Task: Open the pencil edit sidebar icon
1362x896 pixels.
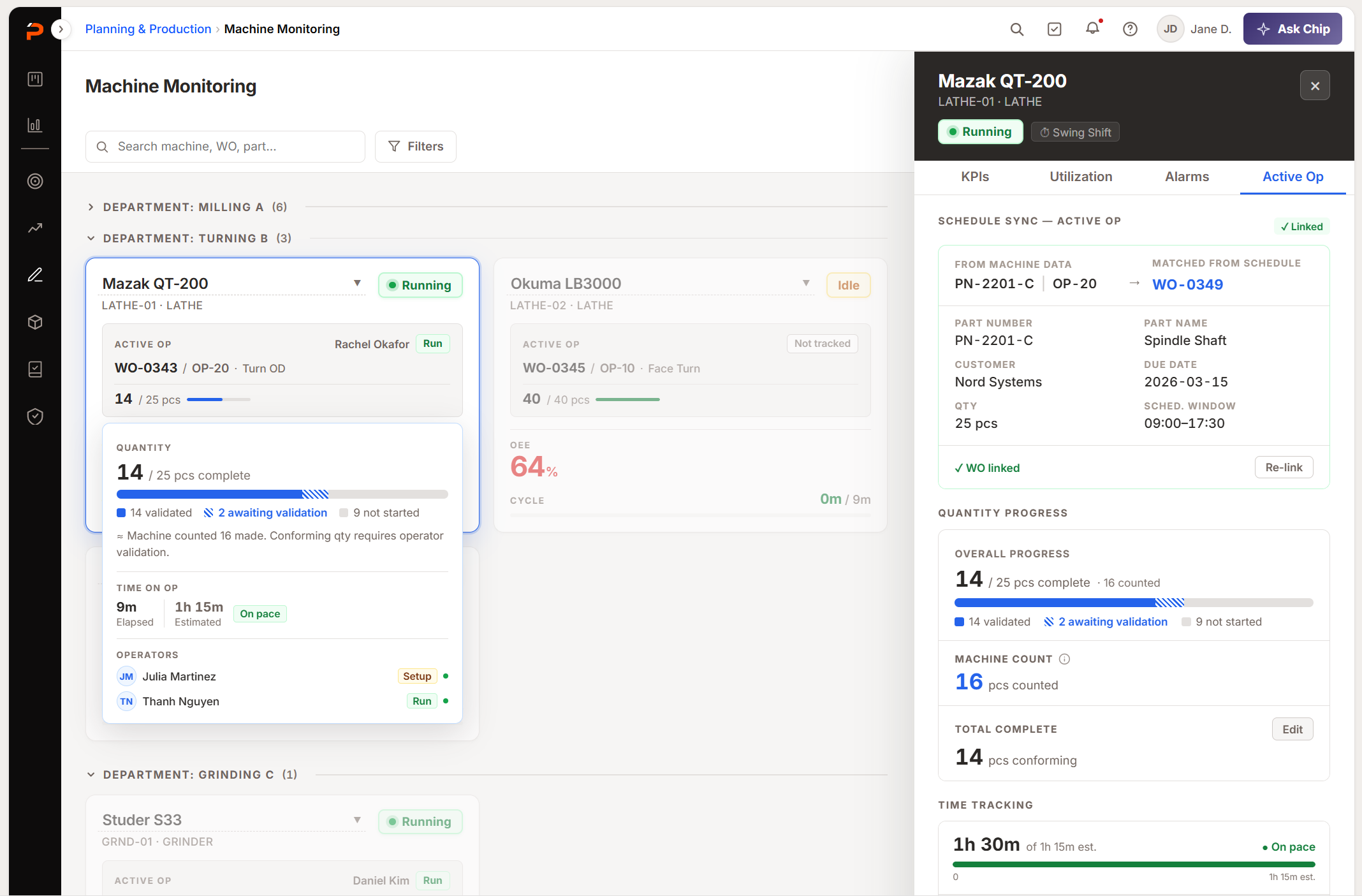Action: pyautogui.click(x=35, y=275)
